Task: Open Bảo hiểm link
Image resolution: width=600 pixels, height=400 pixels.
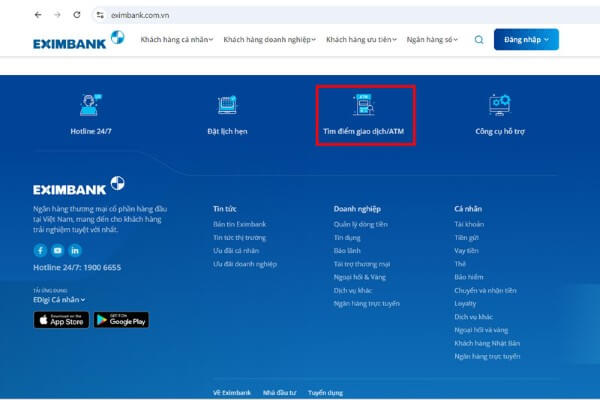Action: click(469, 277)
